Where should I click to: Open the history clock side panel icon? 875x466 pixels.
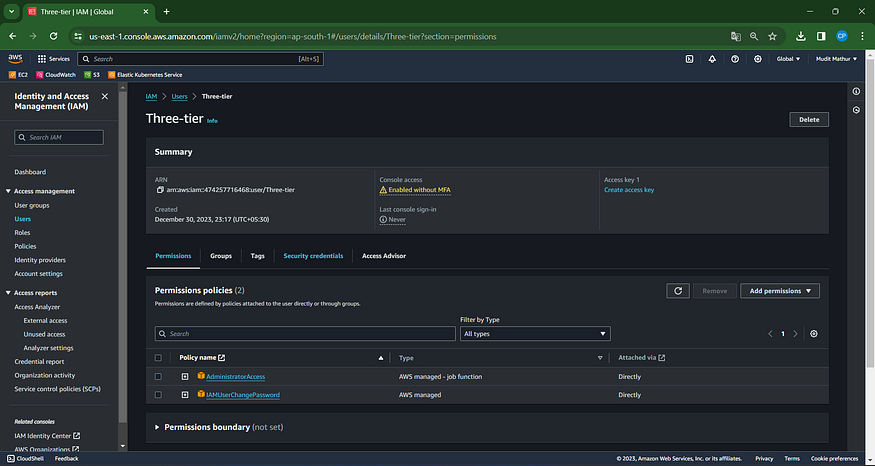click(x=856, y=110)
